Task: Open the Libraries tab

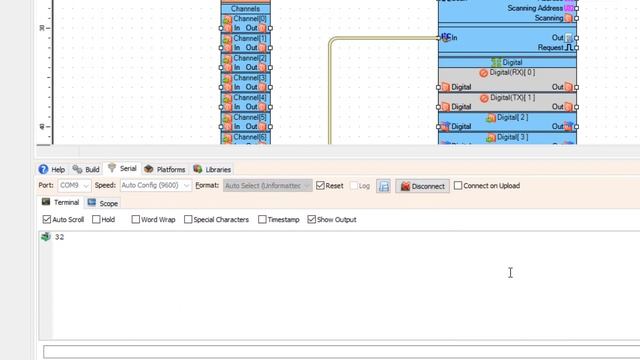Action: coord(212,169)
